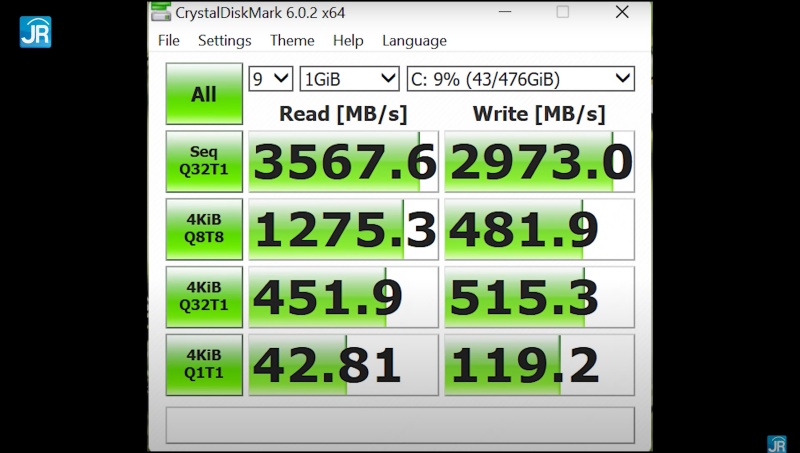Image resolution: width=800 pixels, height=453 pixels.
Task: Start the 4KiB Q1T1 test
Action: pos(204,365)
